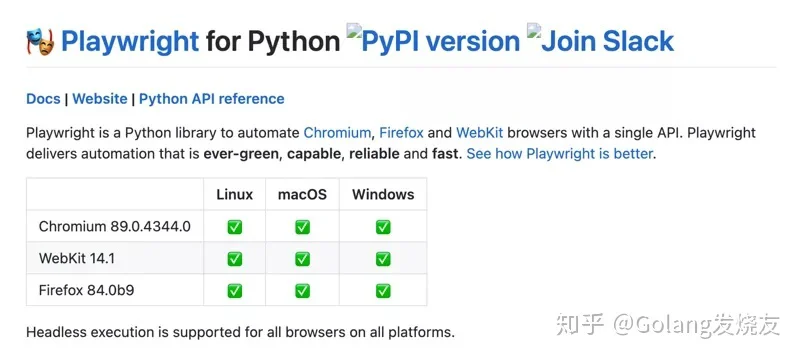Click the theater masks emoji icon
The width and height of the screenshot is (800, 360).
point(40,42)
